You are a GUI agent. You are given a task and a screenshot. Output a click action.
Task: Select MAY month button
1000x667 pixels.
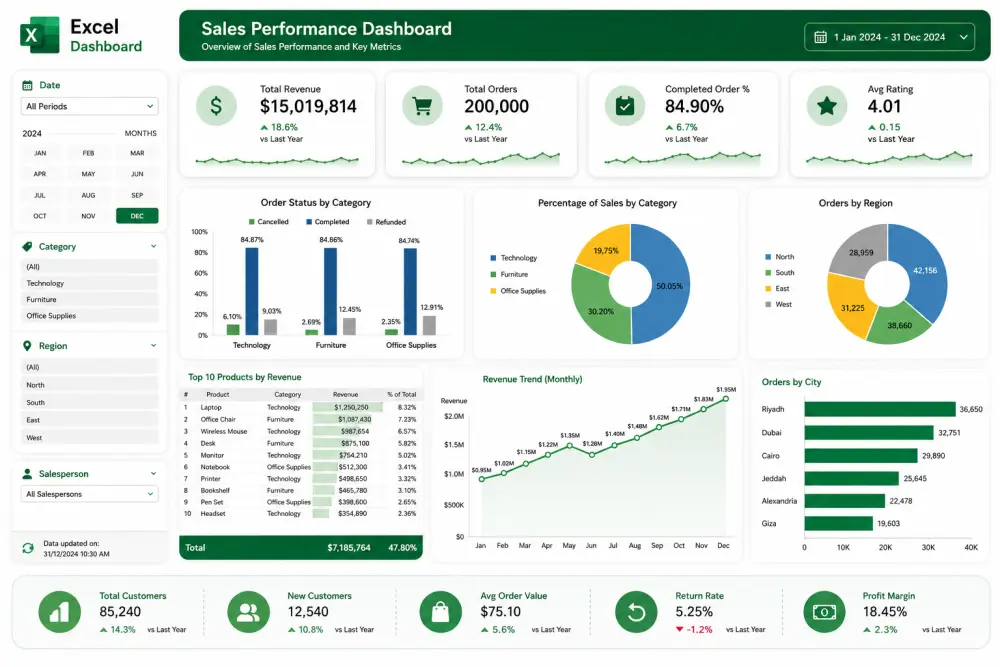click(x=89, y=174)
